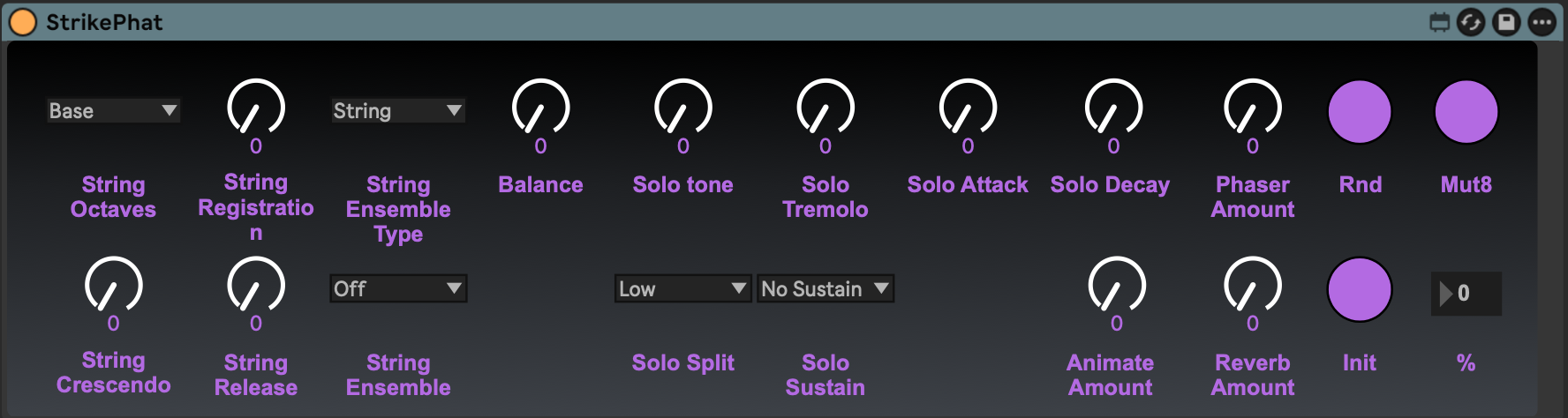Toggle the StrikePhat device activator
The image size is (1568, 418).
22,22
